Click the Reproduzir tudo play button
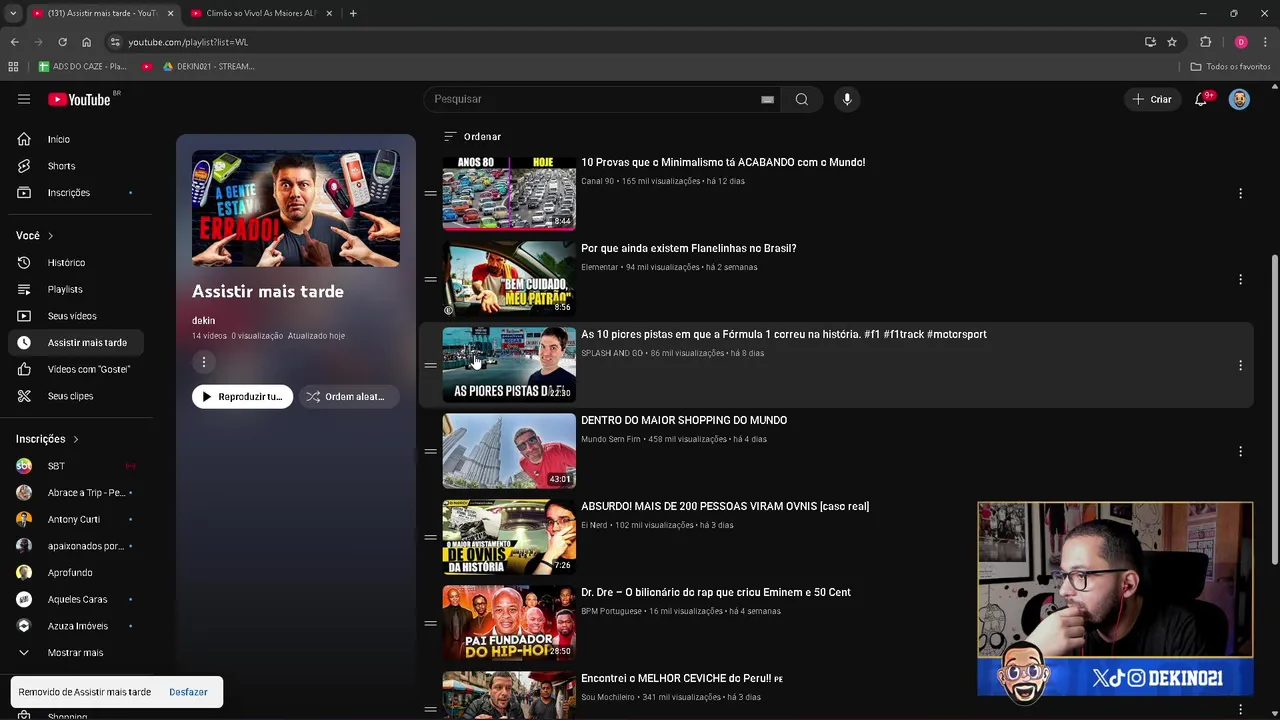 [x=242, y=397]
